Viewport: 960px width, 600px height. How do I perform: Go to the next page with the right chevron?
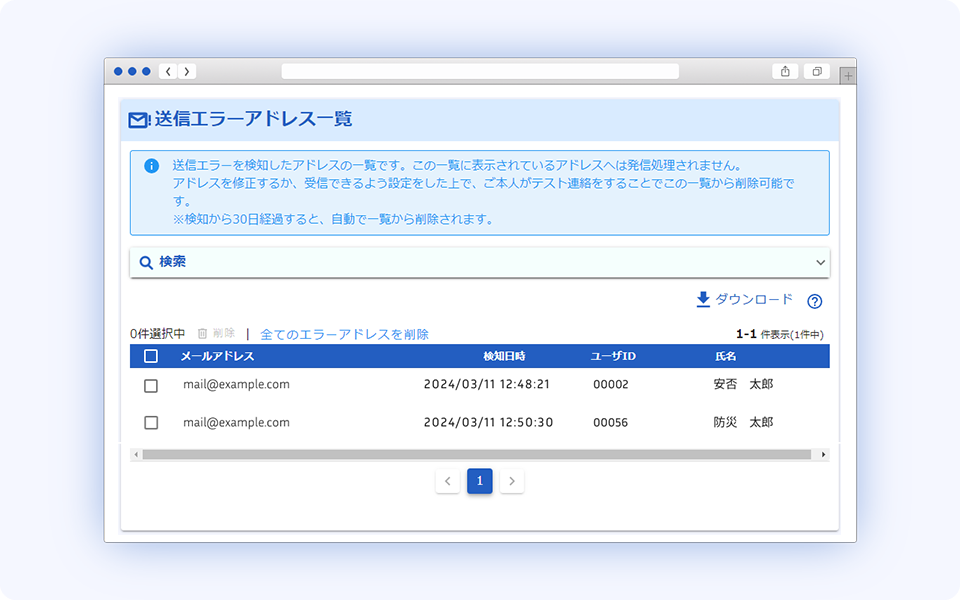[x=511, y=481]
